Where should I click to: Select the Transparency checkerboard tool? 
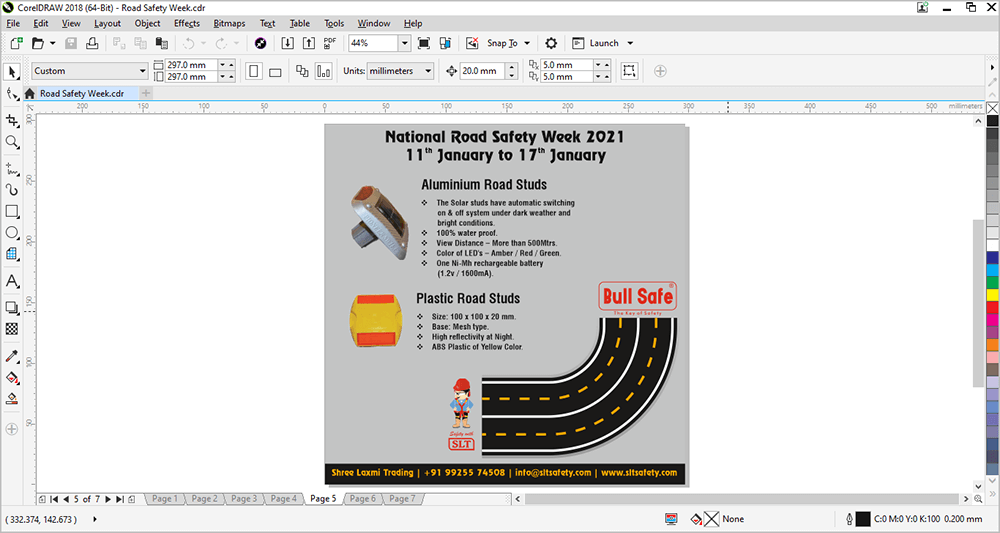point(11,329)
